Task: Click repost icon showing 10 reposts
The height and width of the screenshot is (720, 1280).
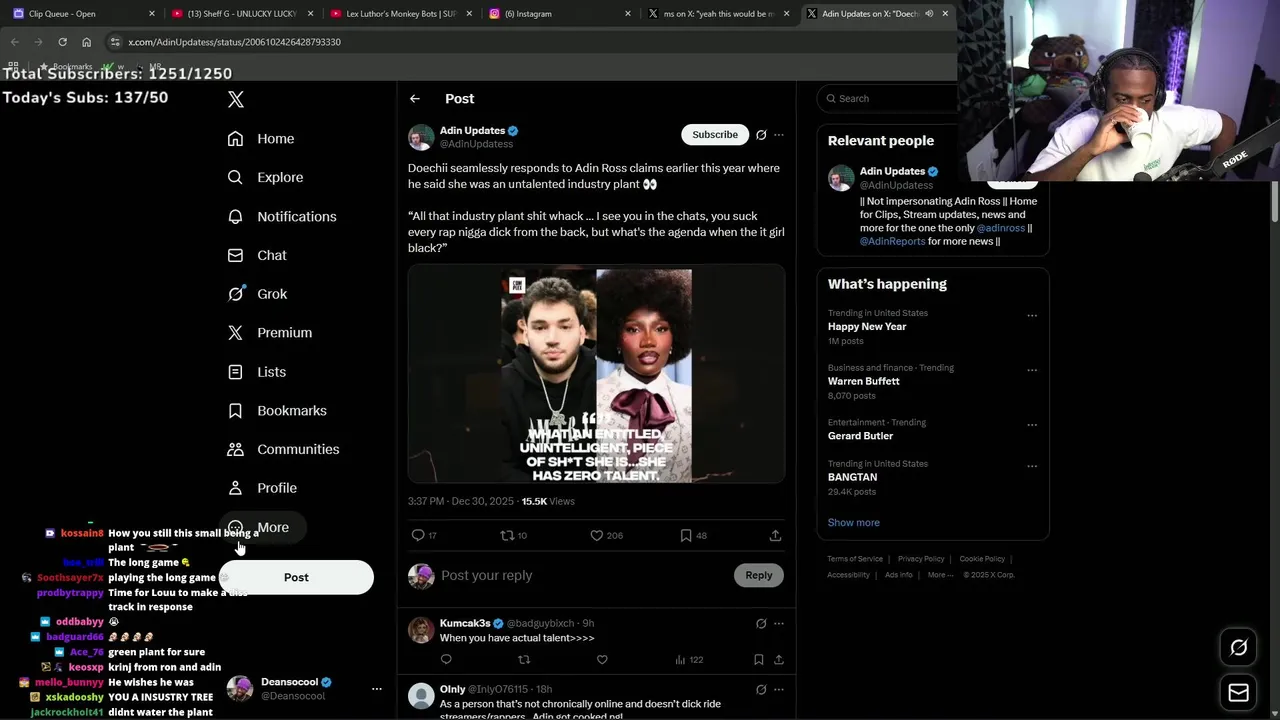Action: pyautogui.click(x=507, y=535)
